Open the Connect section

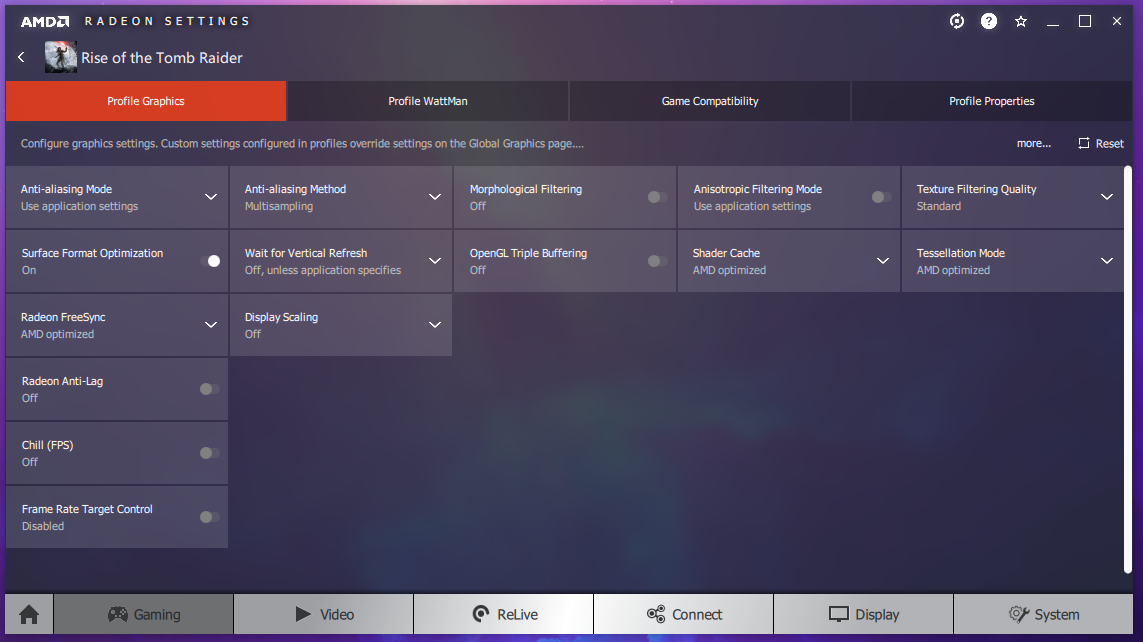pos(684,614)
